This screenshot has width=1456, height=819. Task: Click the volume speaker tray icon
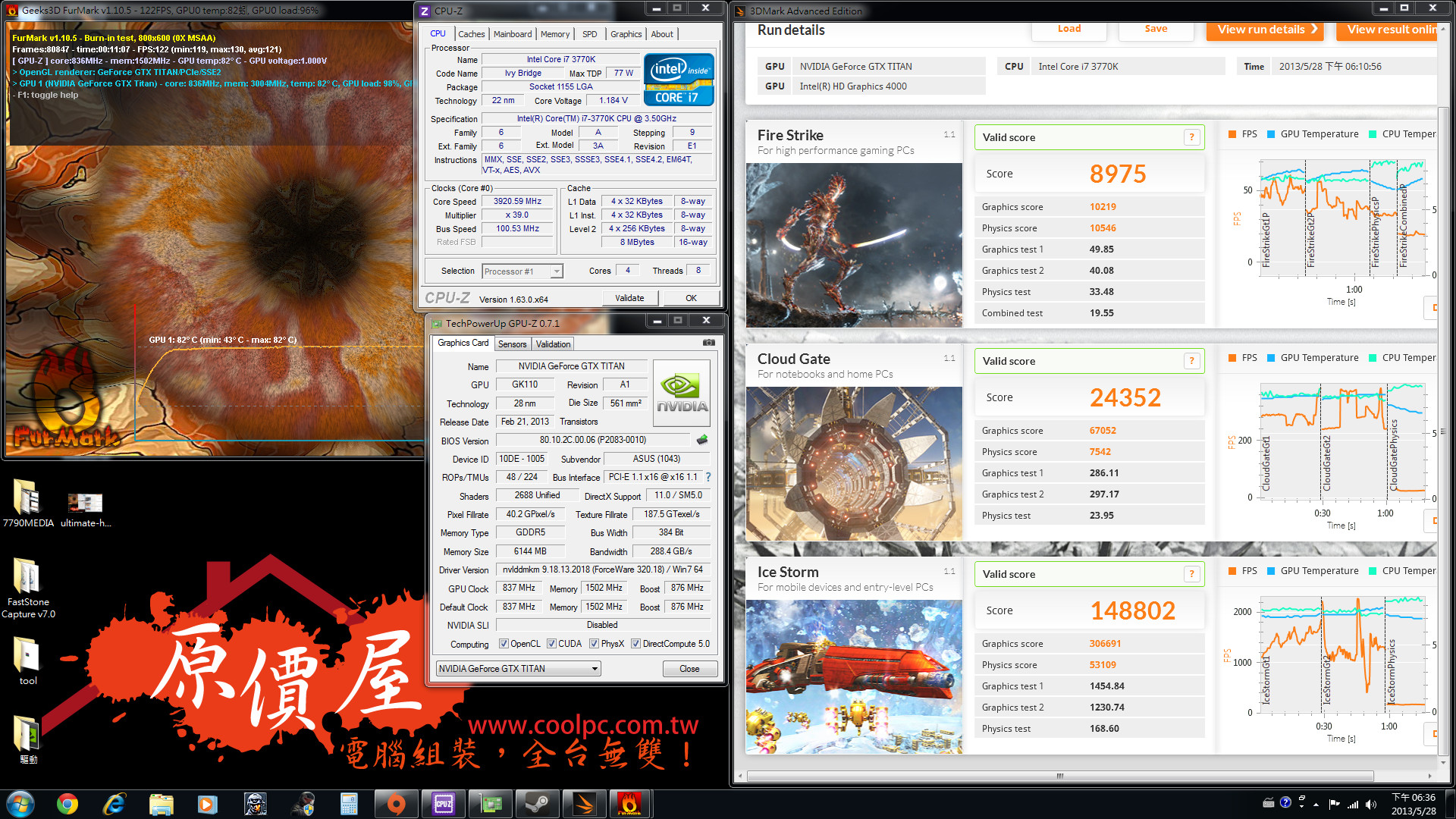click(x=1371, y=804)
